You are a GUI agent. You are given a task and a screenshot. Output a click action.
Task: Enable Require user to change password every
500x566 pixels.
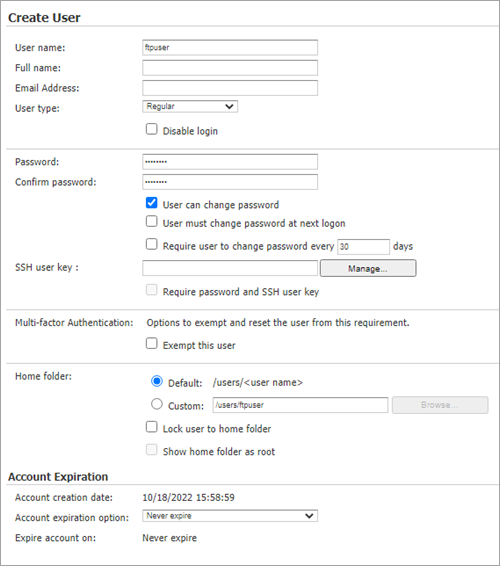tap(152, 244)
